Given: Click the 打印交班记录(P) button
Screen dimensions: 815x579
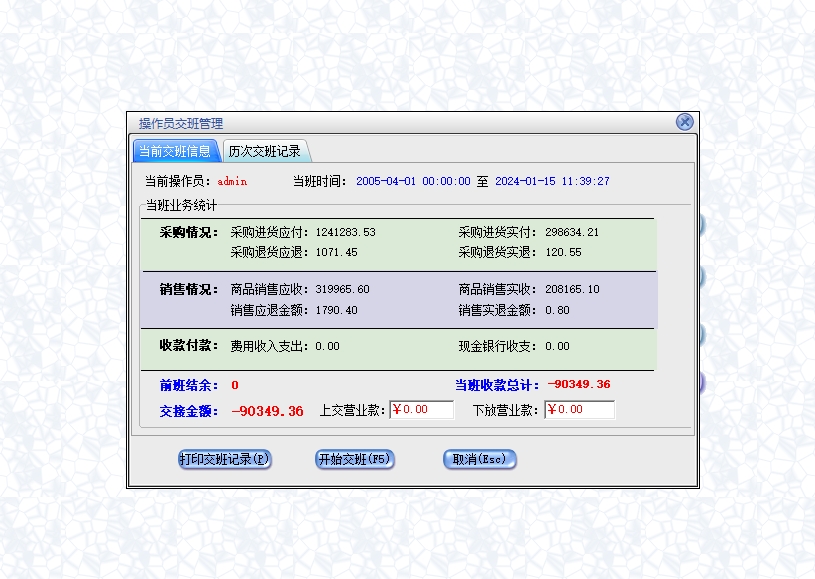Looking at the screenshot, I should coord(224,460).
